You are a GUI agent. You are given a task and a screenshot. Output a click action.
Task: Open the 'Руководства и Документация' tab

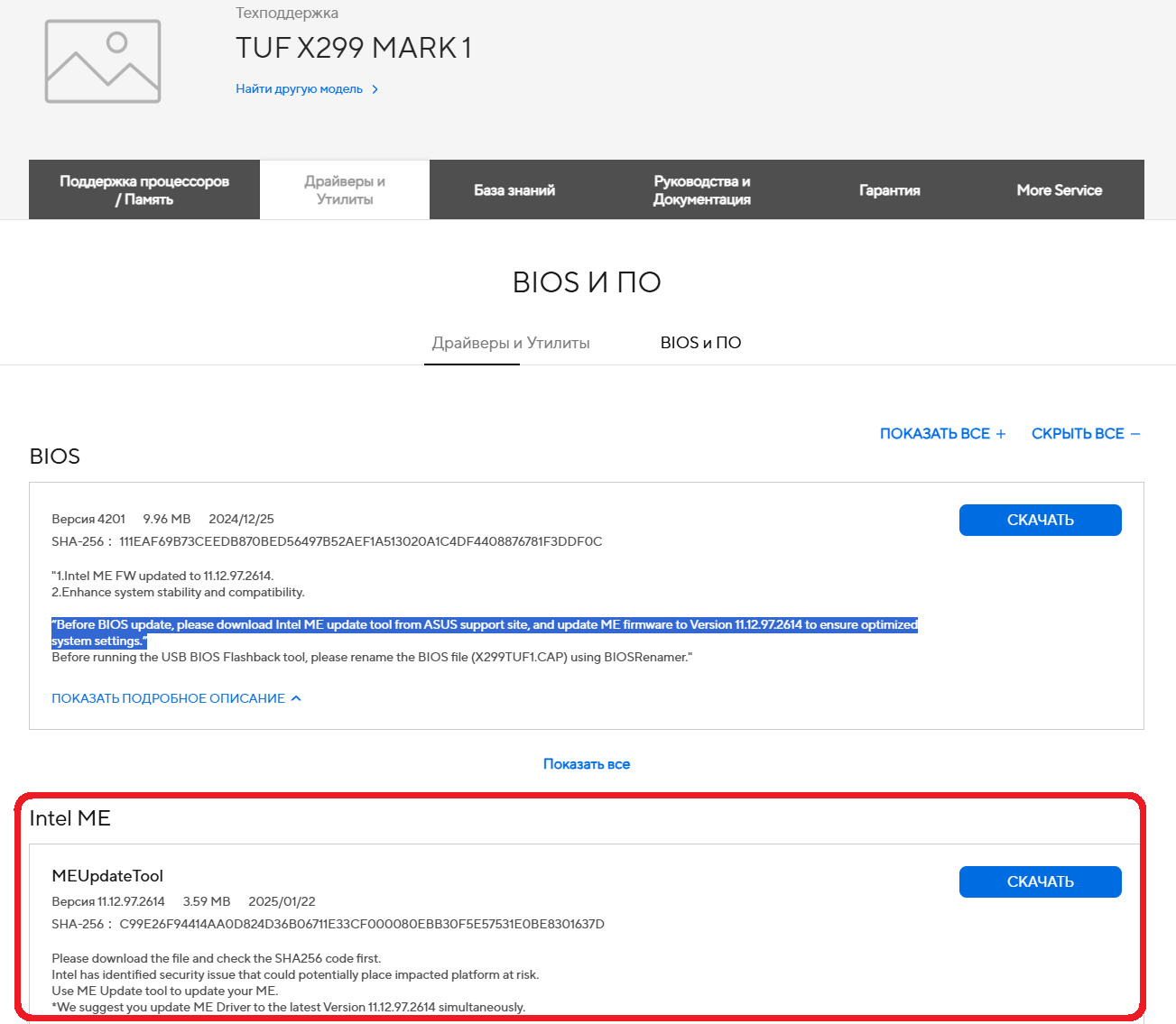tap(702, 189)
